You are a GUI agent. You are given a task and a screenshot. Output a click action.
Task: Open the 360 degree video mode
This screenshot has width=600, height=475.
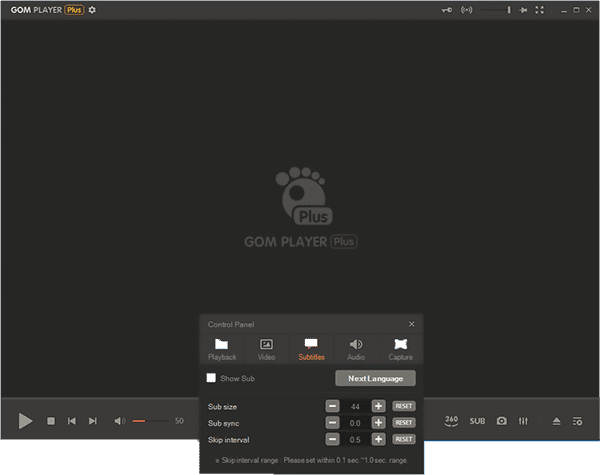coord(452,421)
